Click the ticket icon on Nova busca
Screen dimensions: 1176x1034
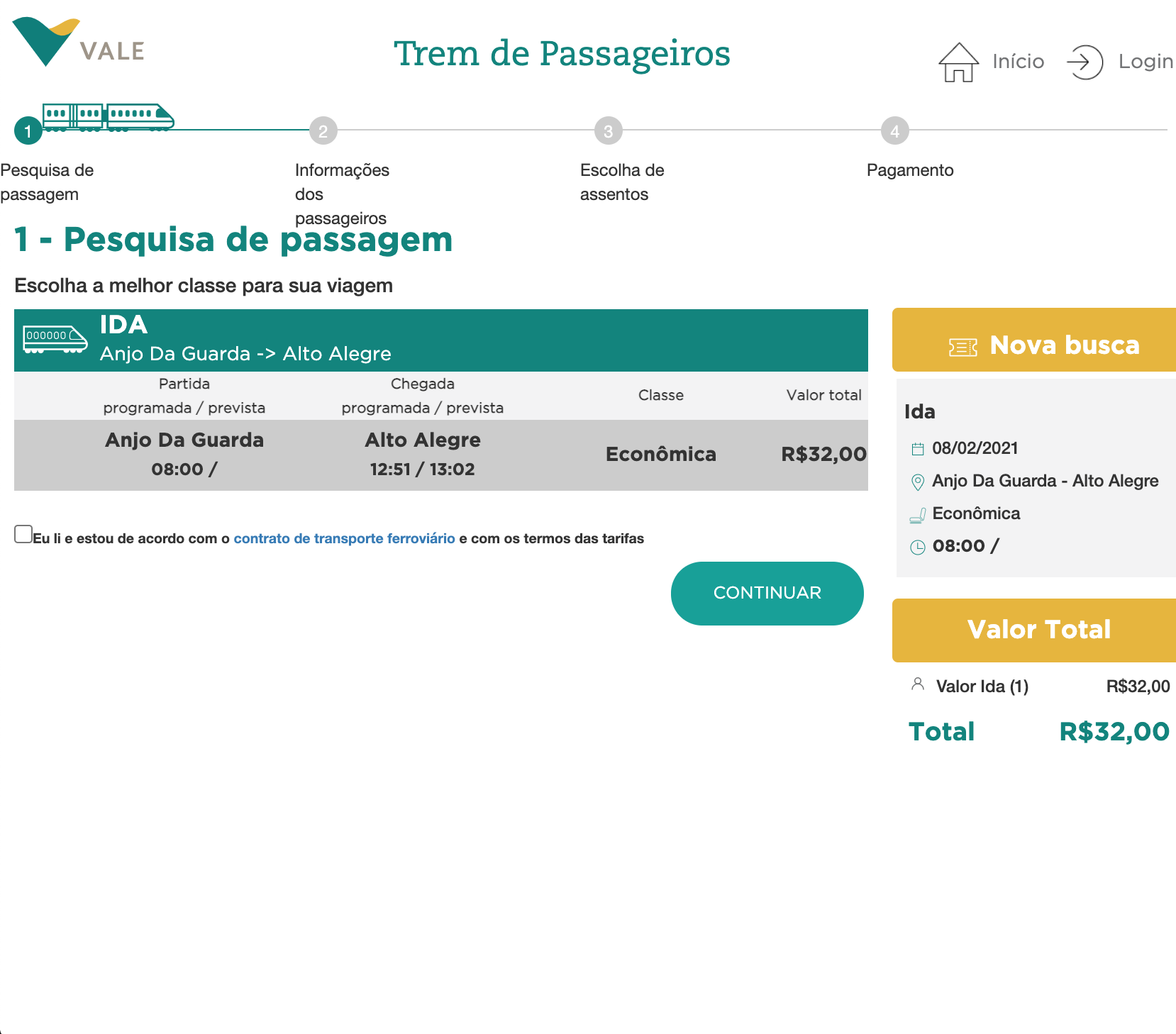point(963,347)
